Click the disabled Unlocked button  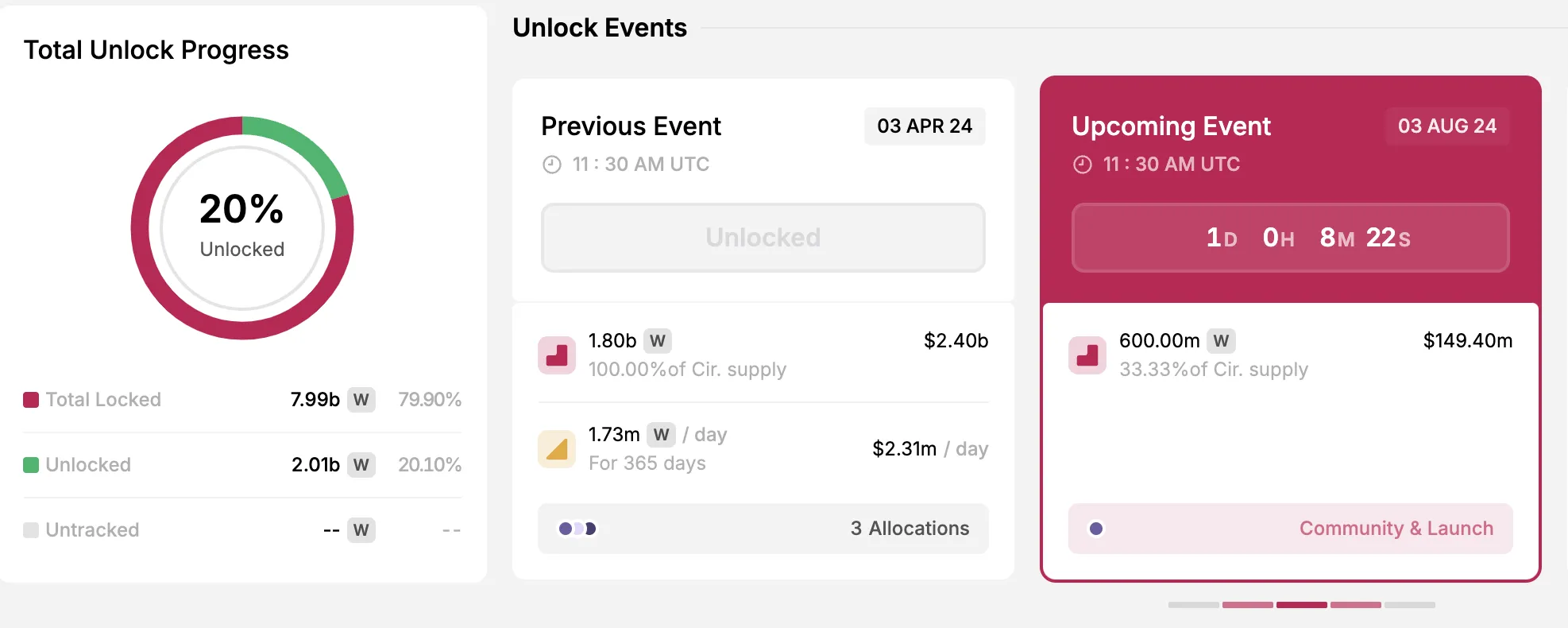pos(763,238)
